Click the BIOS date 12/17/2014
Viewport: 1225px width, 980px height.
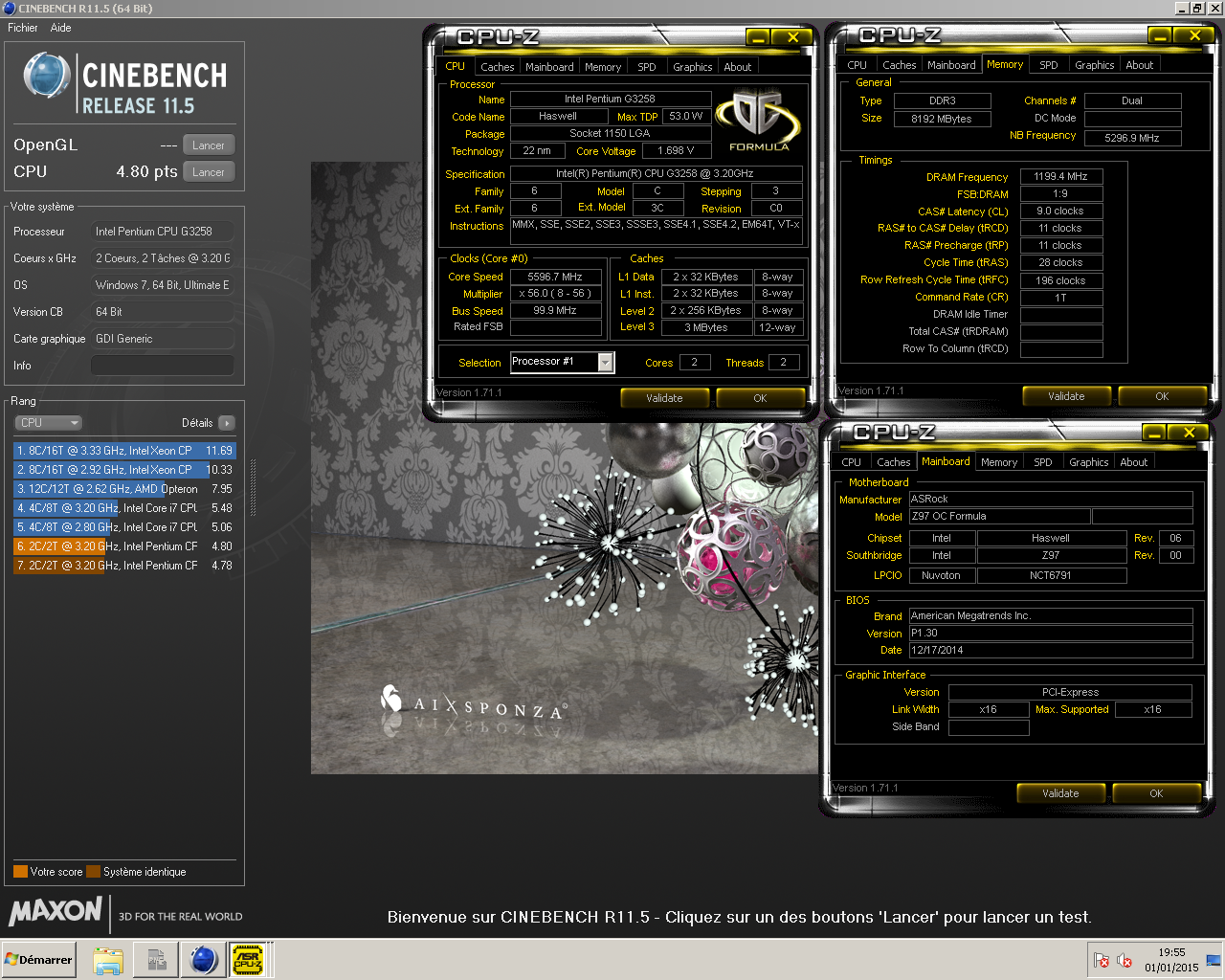tap(1051, 651)
